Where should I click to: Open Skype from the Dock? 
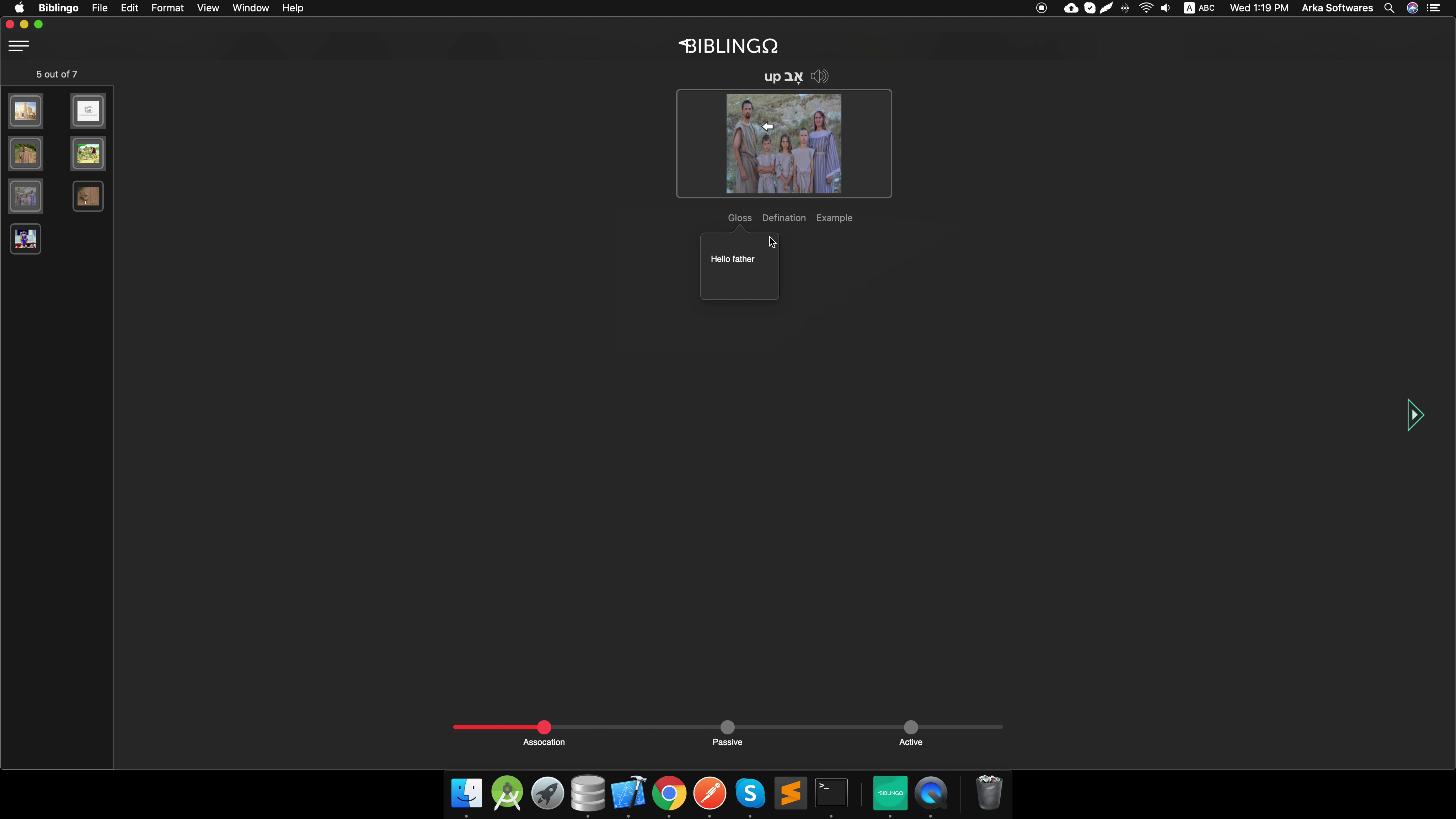[750, 793]
